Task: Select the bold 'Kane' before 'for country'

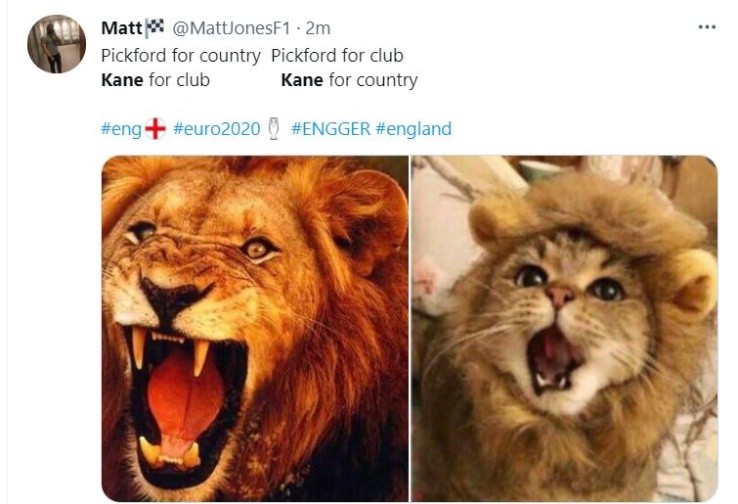Action: [x=302, y=80]
